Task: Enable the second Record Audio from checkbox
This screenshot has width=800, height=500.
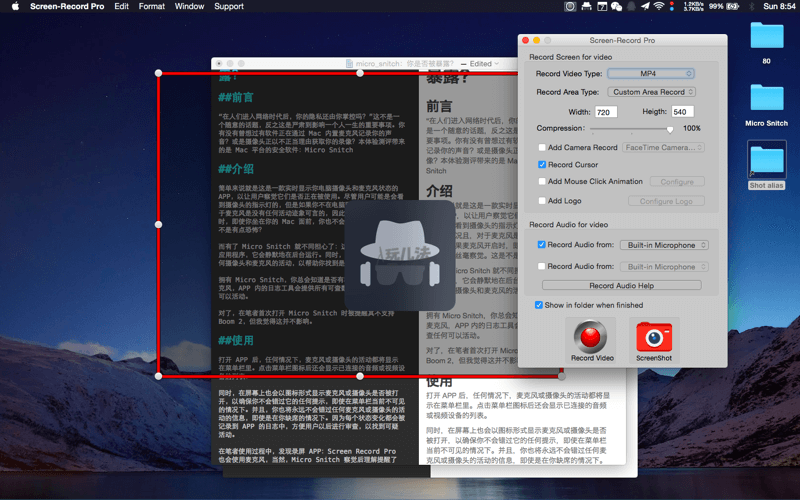Action: pos(541,266)
